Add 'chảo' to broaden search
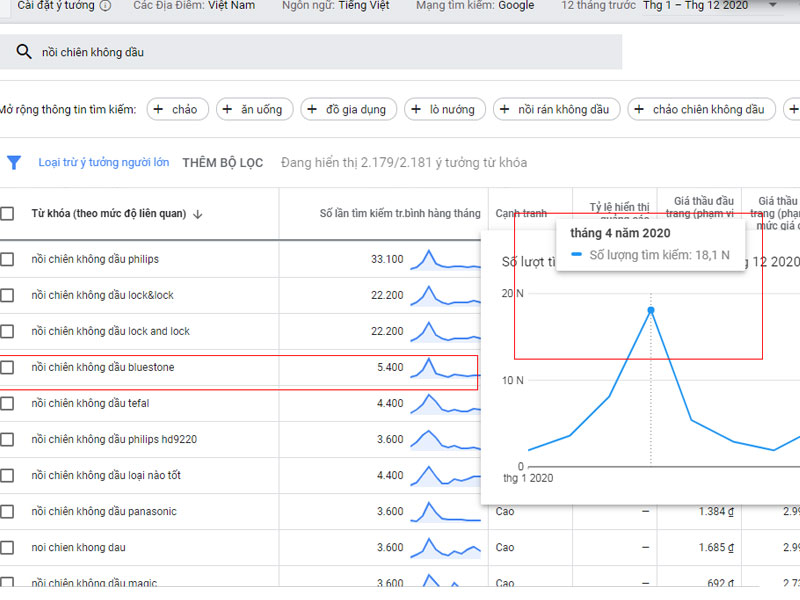 point(178,109)
